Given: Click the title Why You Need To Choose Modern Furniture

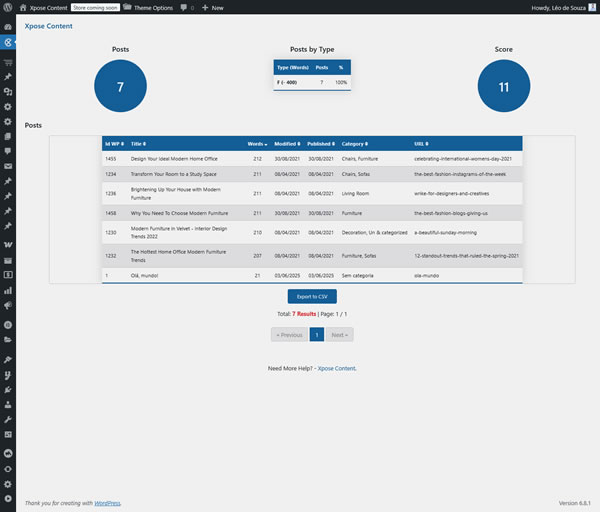Looking at the screenshot, I should click(x=179, y=213).
